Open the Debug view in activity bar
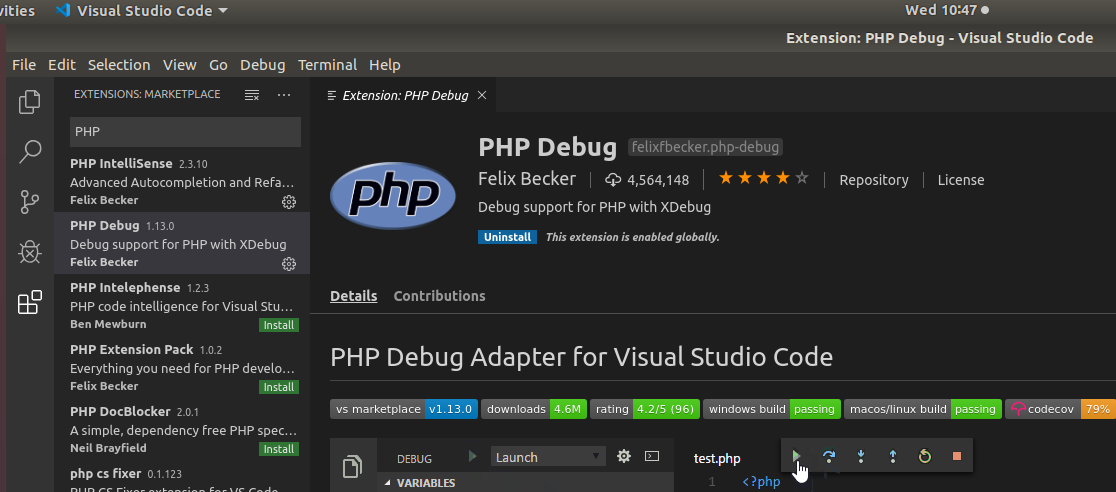This screenshot has height=492, width=1116. [29, 252]
